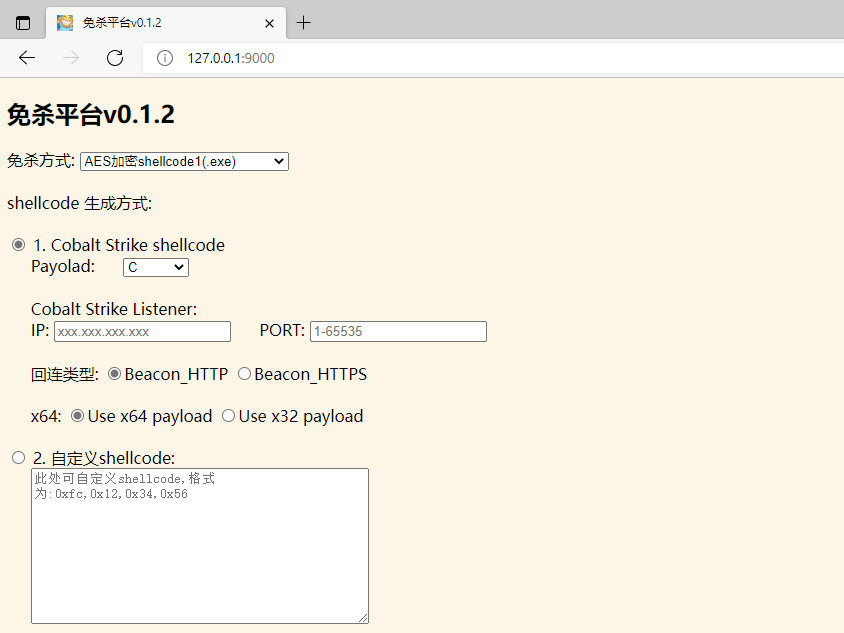Click the '回连类型:' label
The width and height of the screenshot is (844, 633).
pos(65,374)
